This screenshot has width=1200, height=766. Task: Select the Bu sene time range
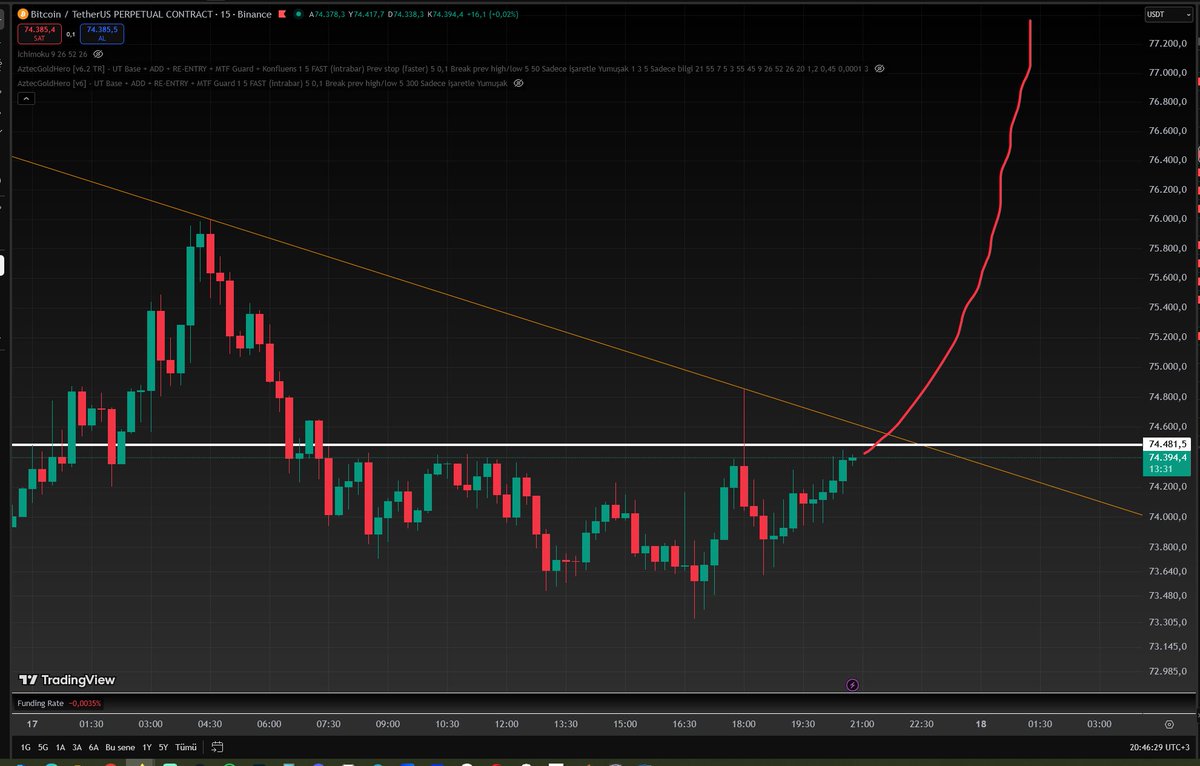(x=120, y=747)
